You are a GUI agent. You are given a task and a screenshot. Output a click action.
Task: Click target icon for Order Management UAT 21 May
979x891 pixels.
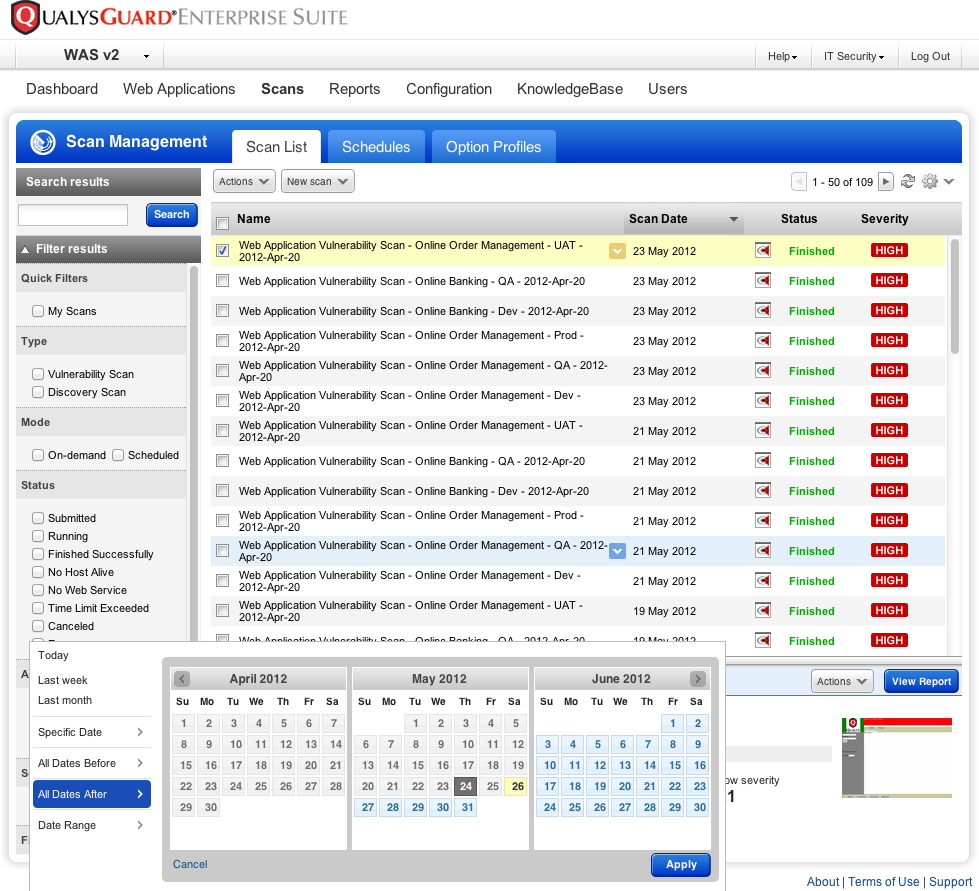coord(762,430)
